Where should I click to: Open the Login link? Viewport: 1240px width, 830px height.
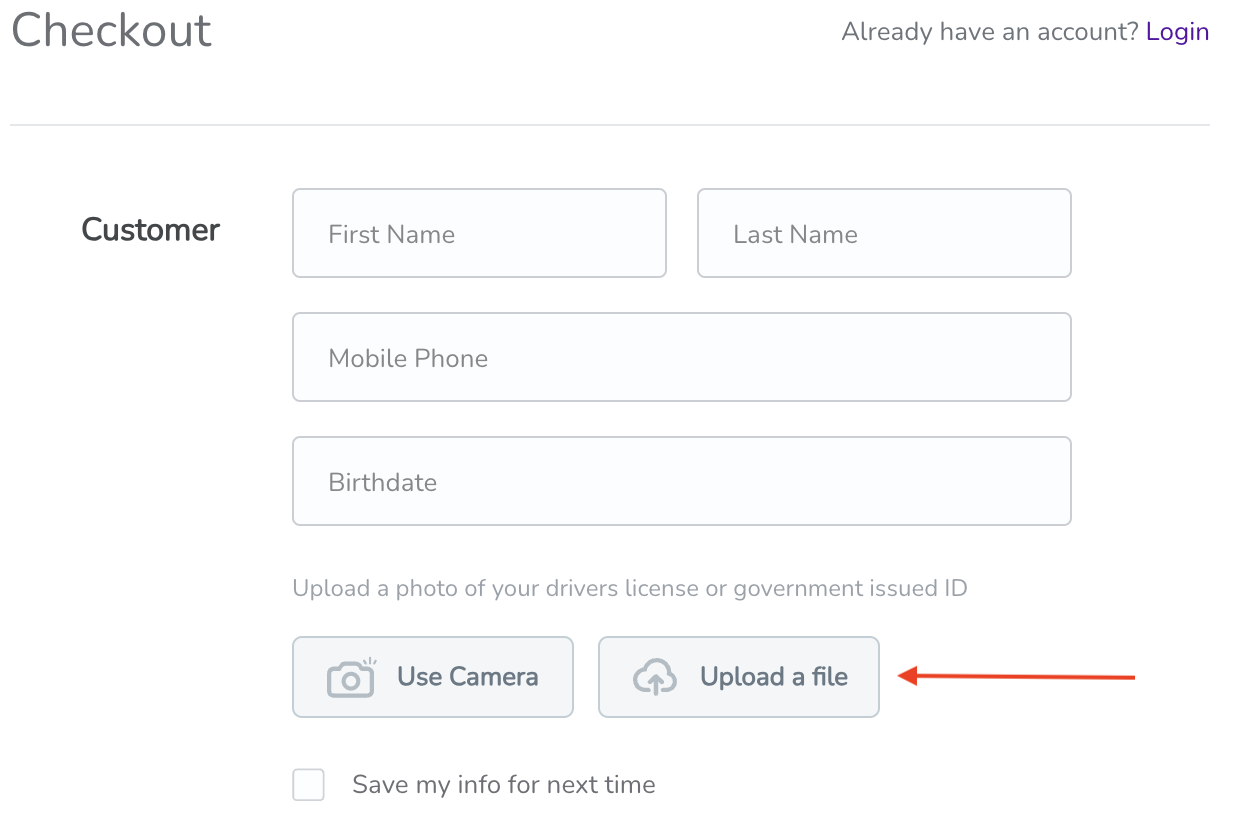point(1177,32)
